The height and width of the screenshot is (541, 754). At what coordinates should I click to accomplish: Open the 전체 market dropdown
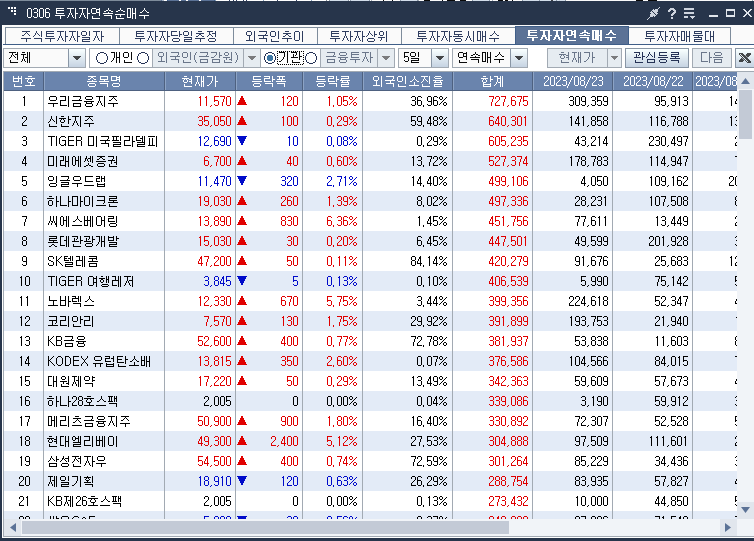pyautogui.click(x=76, y=58)
